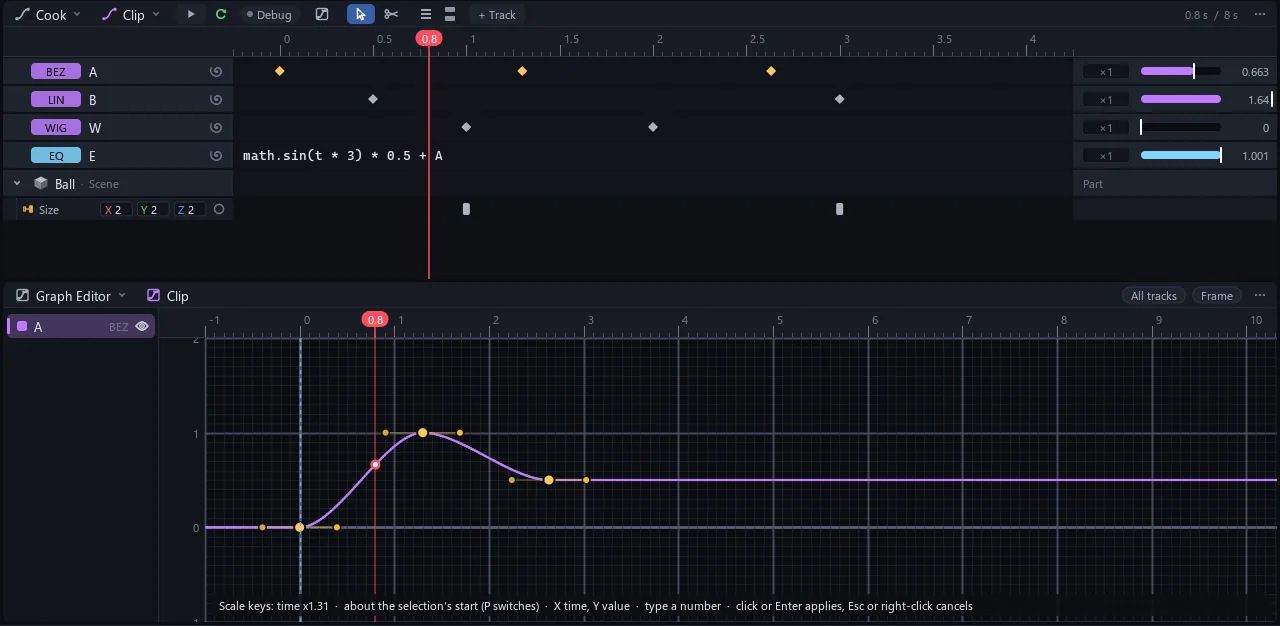Click the All tracks button
The width and height of the screenshot is (1280, 626).
tap(1153, 296)
